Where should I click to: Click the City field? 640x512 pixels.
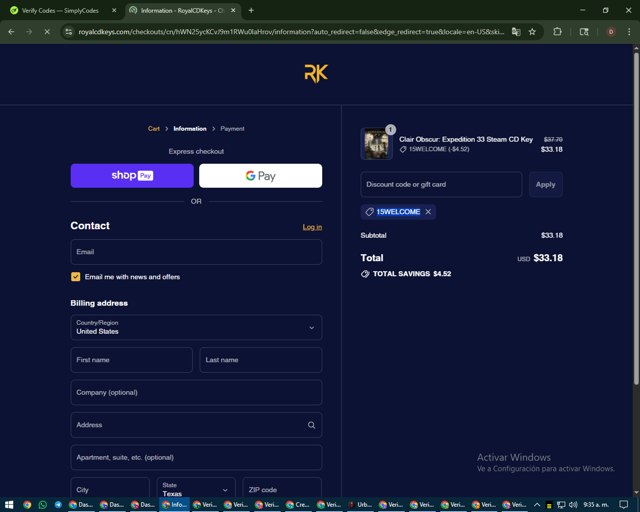pos(110,489)
